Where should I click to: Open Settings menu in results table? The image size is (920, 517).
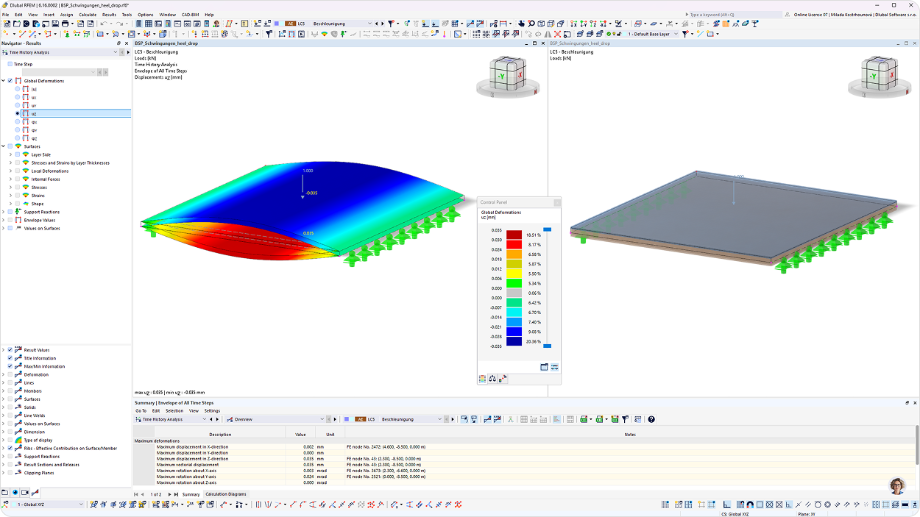click(212, 411)
